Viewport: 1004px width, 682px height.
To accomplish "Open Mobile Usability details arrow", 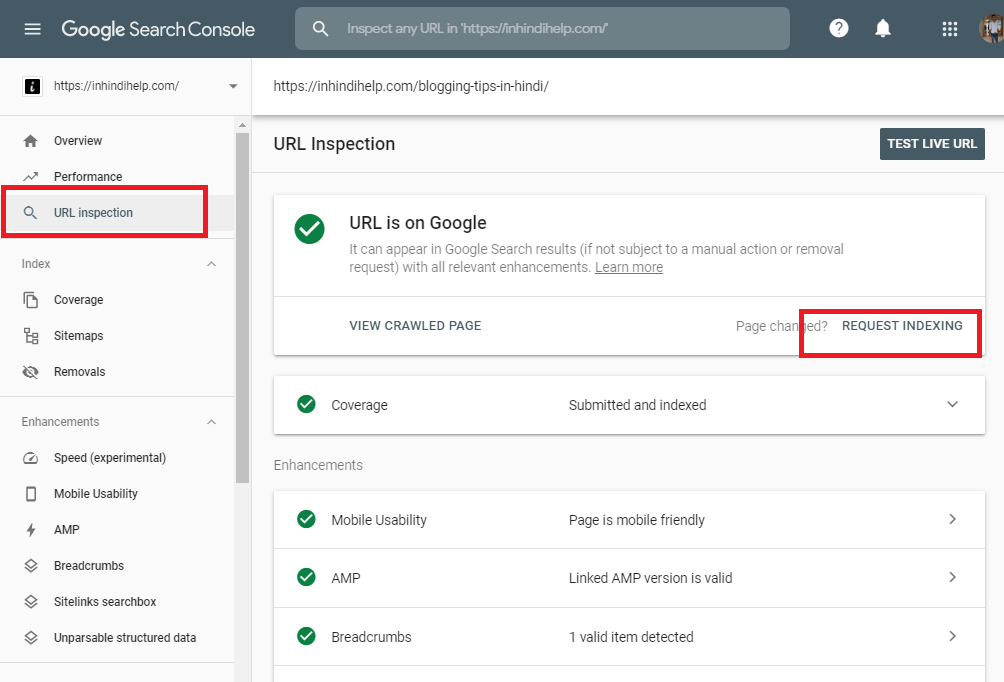I will pyautogui.click(x=952, y=519).
